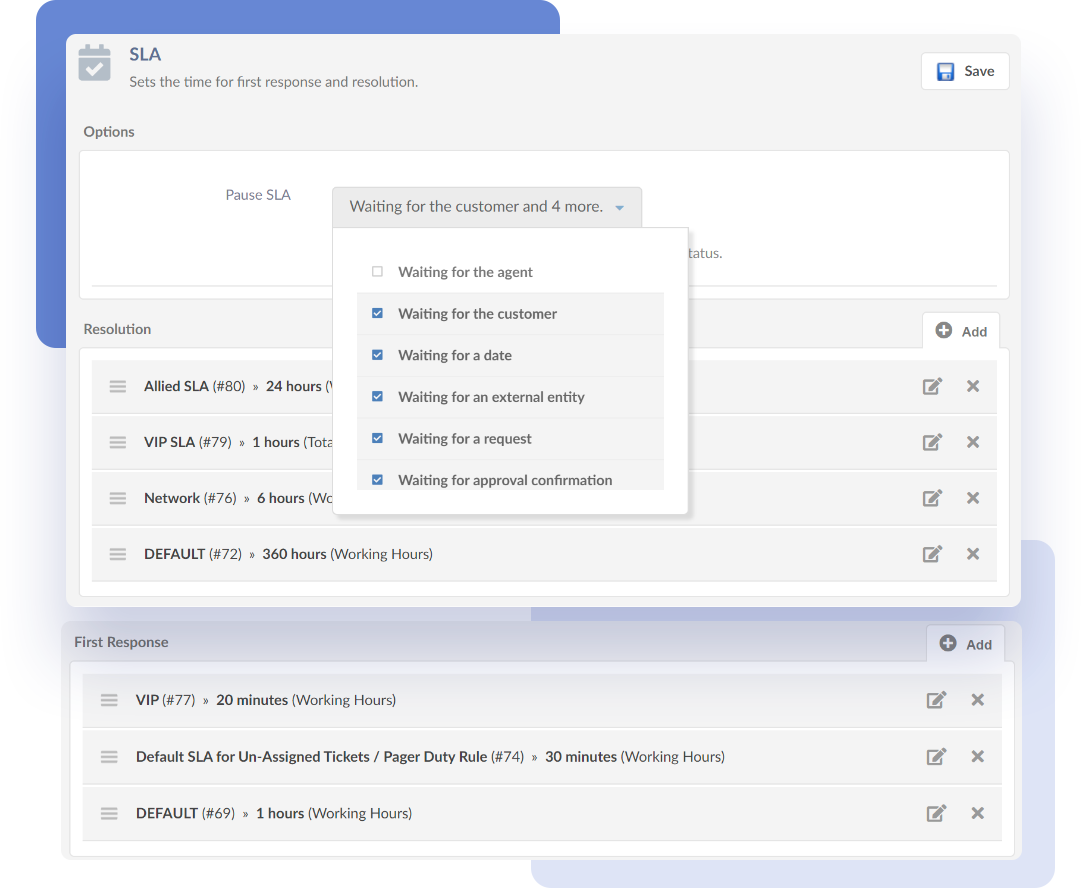
Task: Select Waiting for an external entity row
Action: point(491,397)
